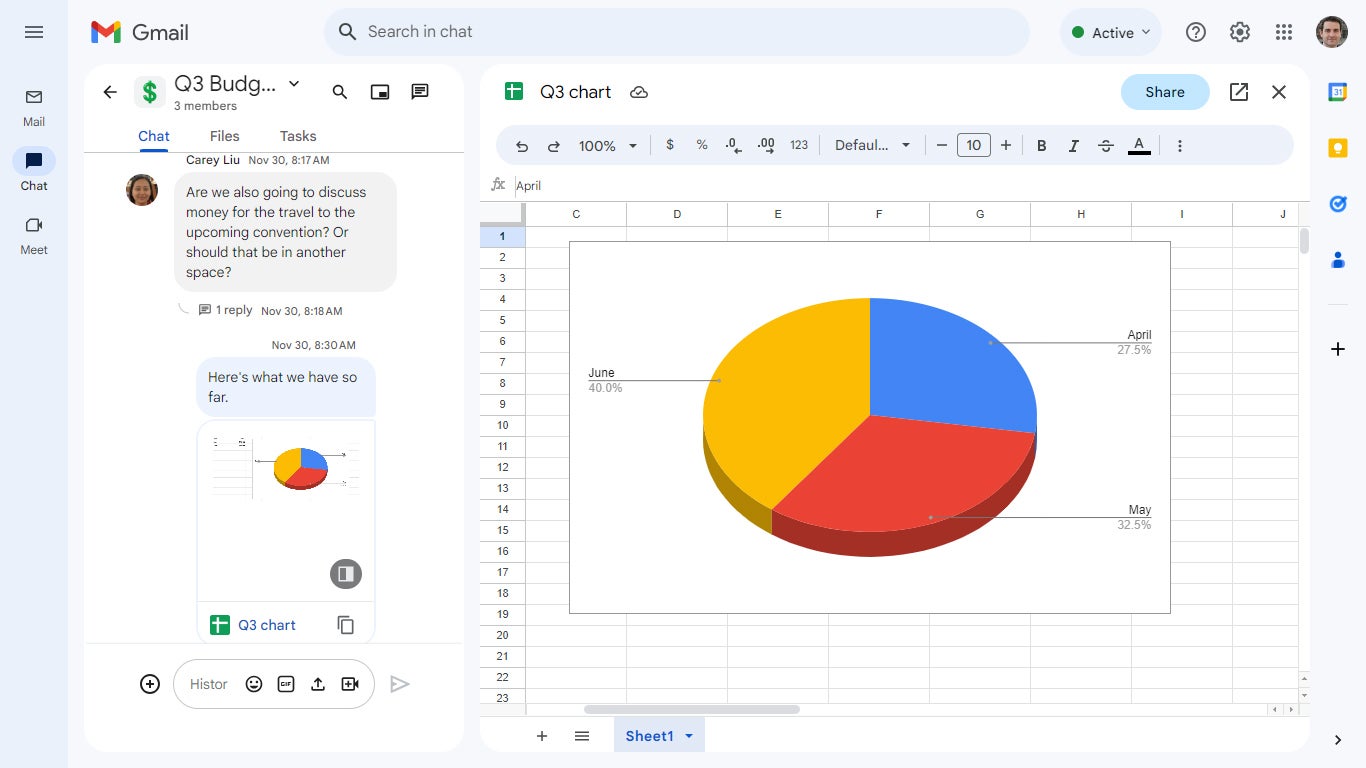Viewport: 1366px width, 768px height.
Task: Click the Gmail logo
Action: point(139,32)
